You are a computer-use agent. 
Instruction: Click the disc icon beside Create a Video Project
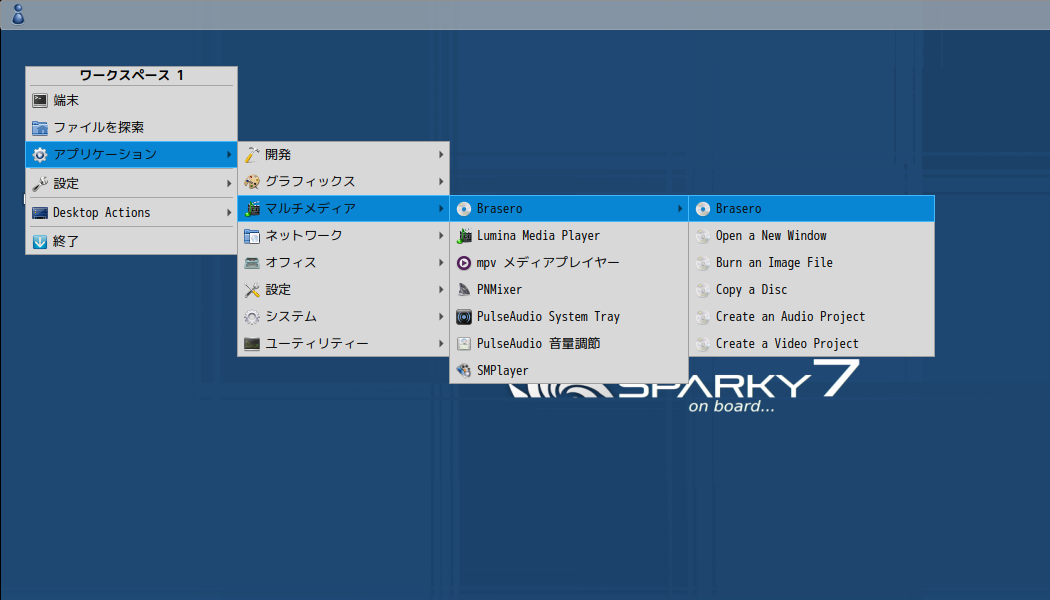pyautogui.click(x=702, y=344)
